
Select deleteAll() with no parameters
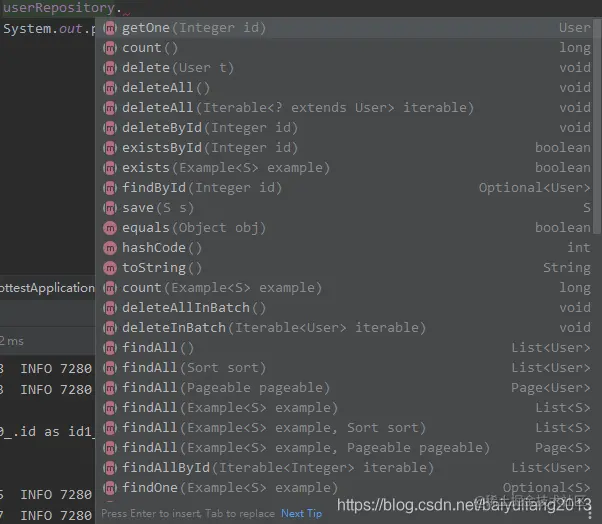[x=346, y=88]
